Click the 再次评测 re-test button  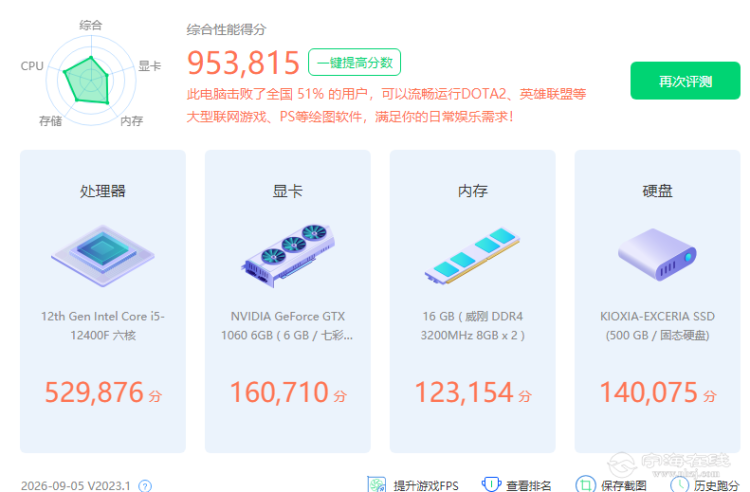[685, 80]
